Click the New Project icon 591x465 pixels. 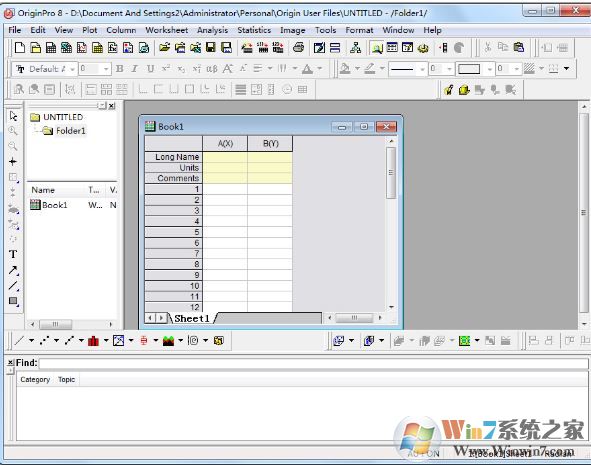click(19, 47)
